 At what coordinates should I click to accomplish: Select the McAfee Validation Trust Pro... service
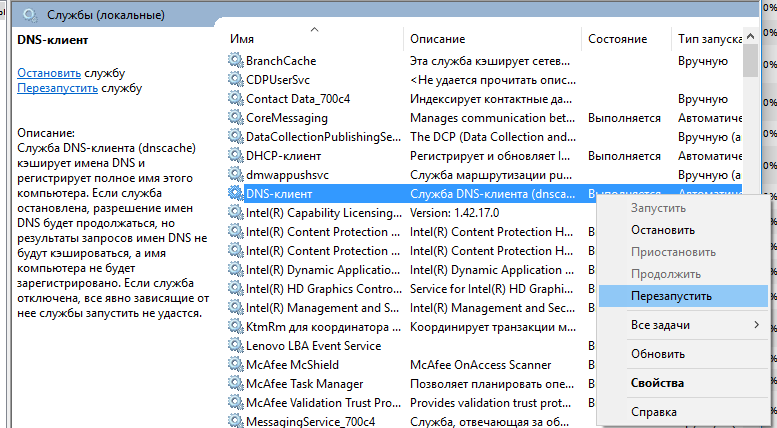pyautogui.click(x=323, y=403)
